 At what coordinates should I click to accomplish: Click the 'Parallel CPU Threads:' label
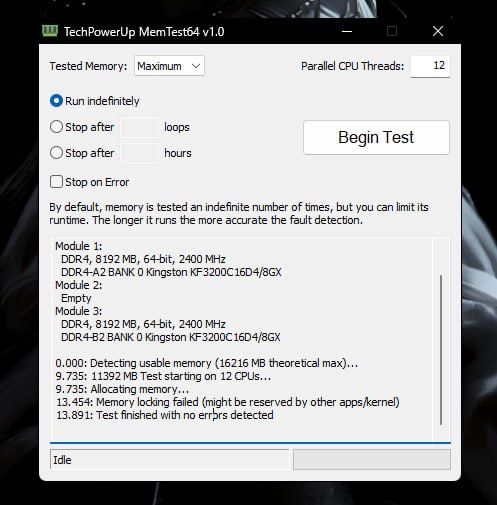pyautogui.click(x=352, y=66)
